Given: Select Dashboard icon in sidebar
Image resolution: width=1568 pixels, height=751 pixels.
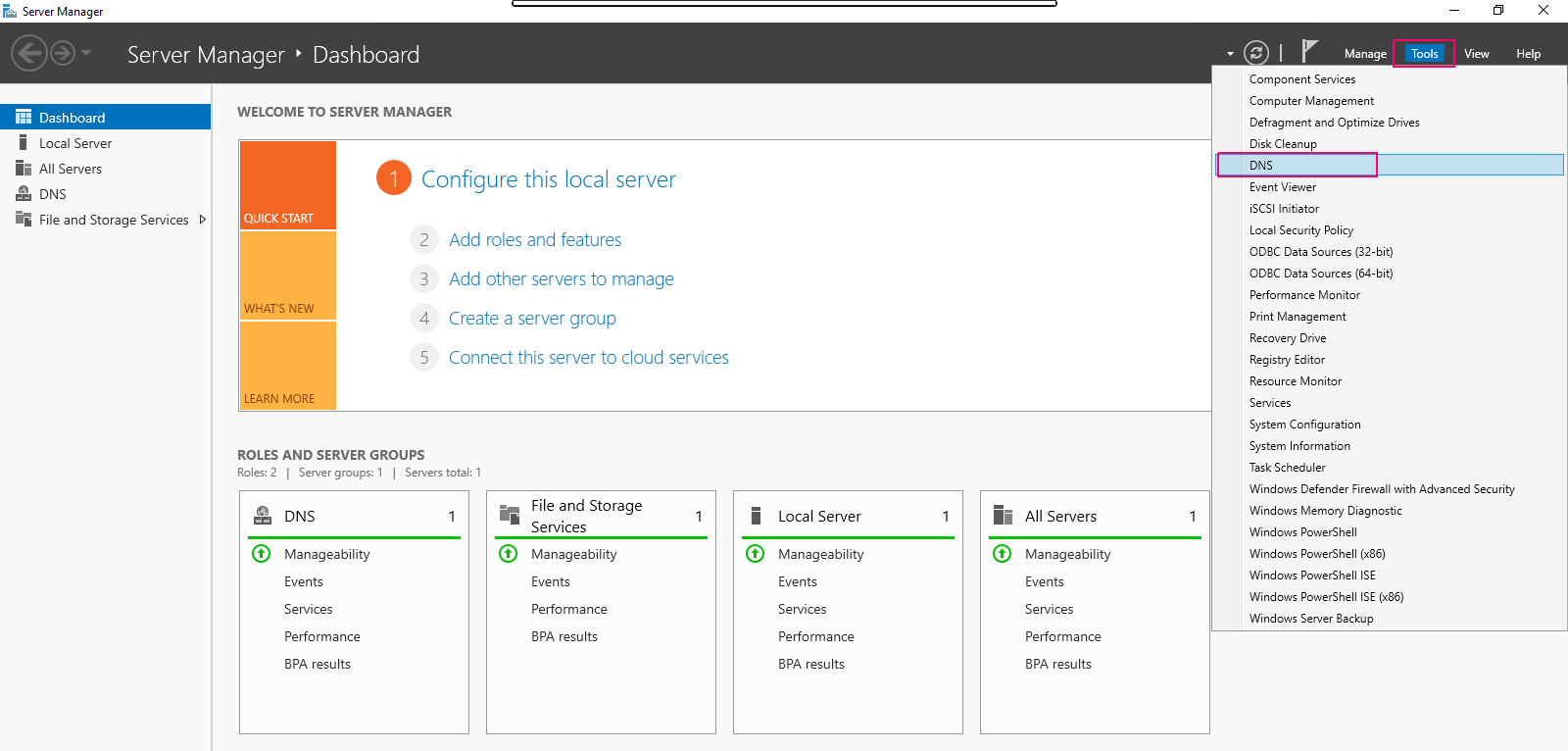Looking at the screenshot, I should [24, 117].
